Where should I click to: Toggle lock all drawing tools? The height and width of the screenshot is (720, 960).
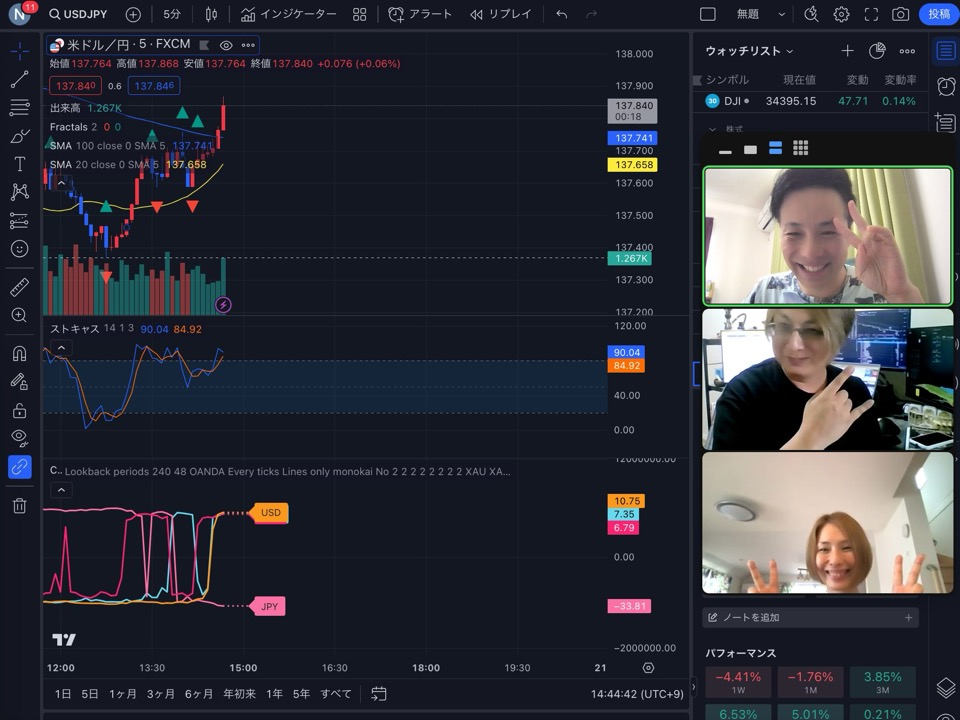(x=19, y=410)
